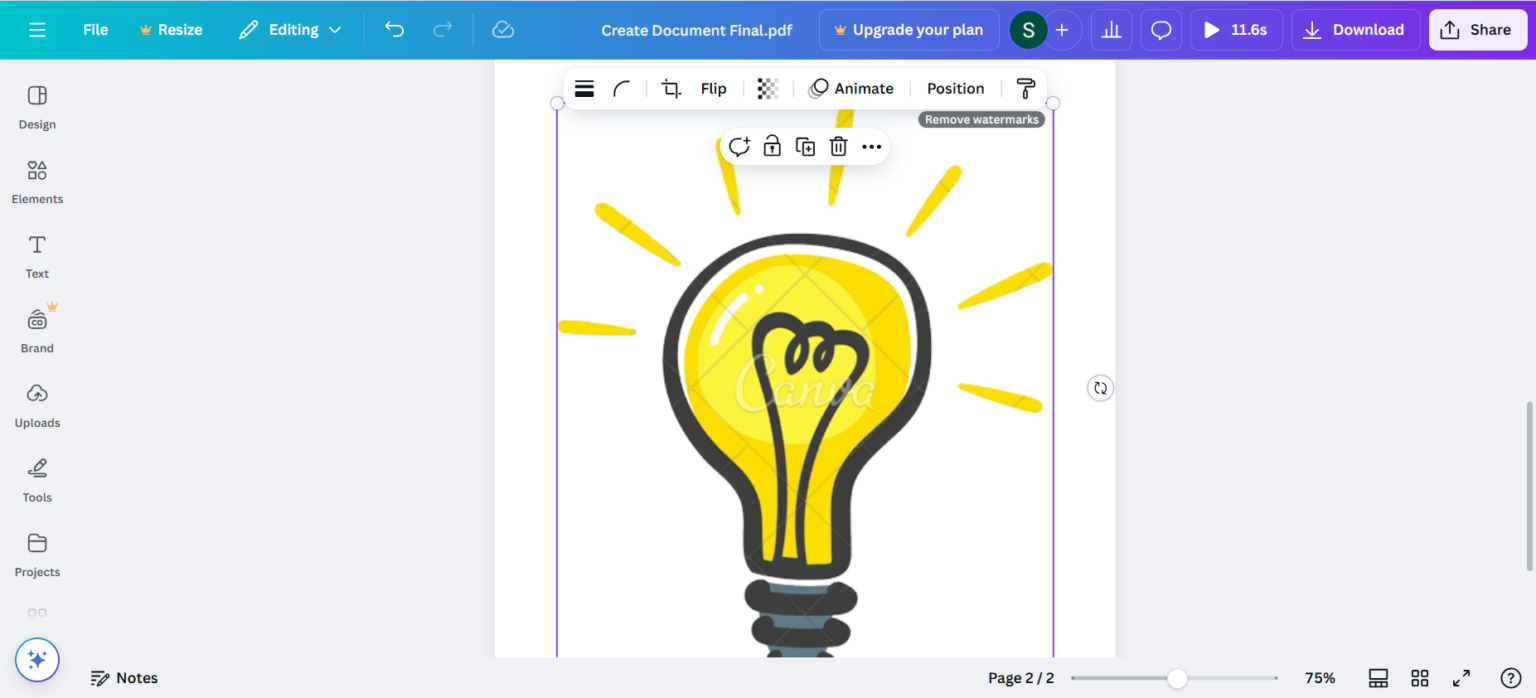1536x698 pixels.
Task: Open the Notes panel
Action: (125, 678)
